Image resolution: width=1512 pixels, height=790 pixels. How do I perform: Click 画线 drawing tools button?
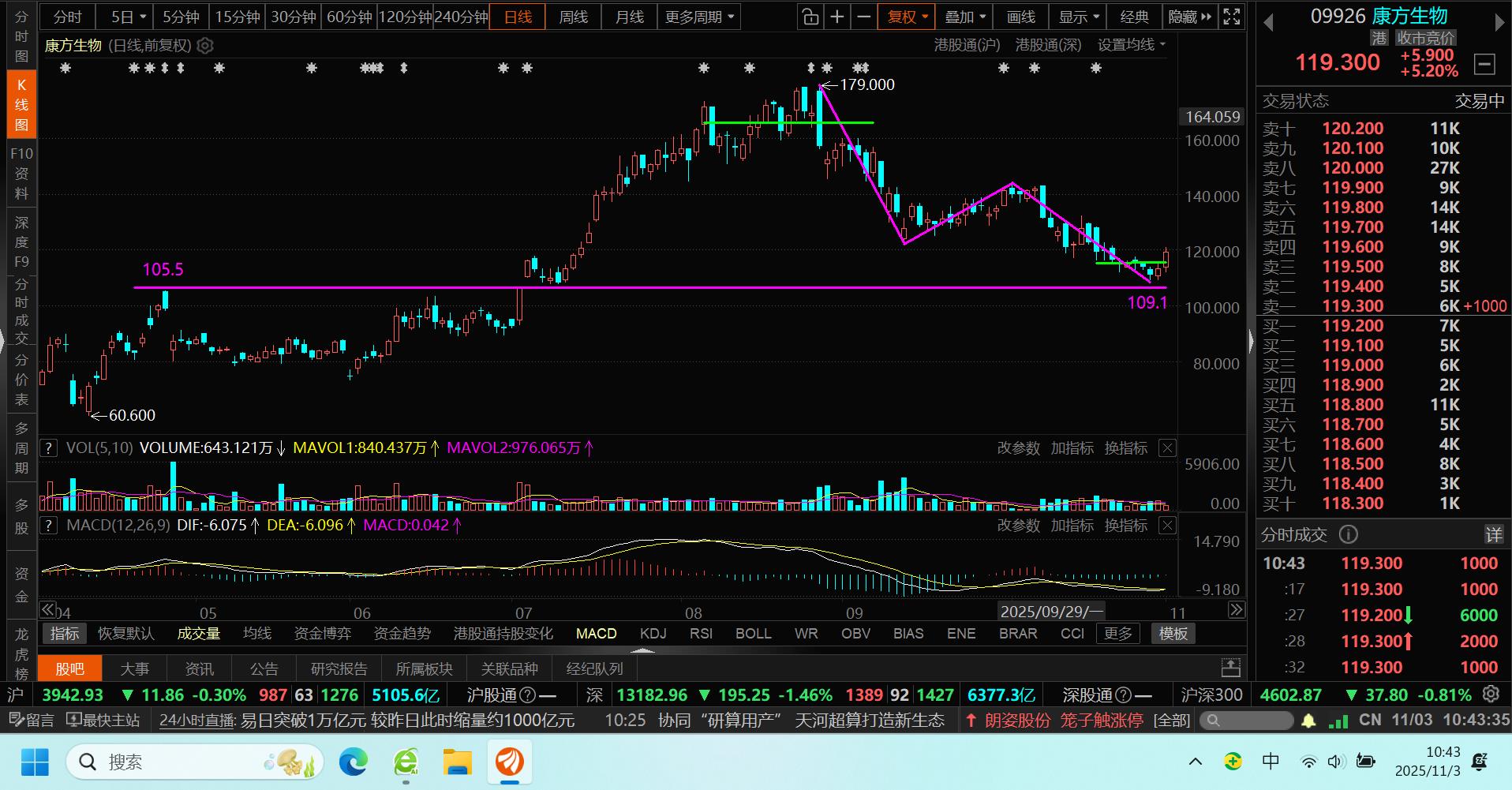[x=1021, y=17]
